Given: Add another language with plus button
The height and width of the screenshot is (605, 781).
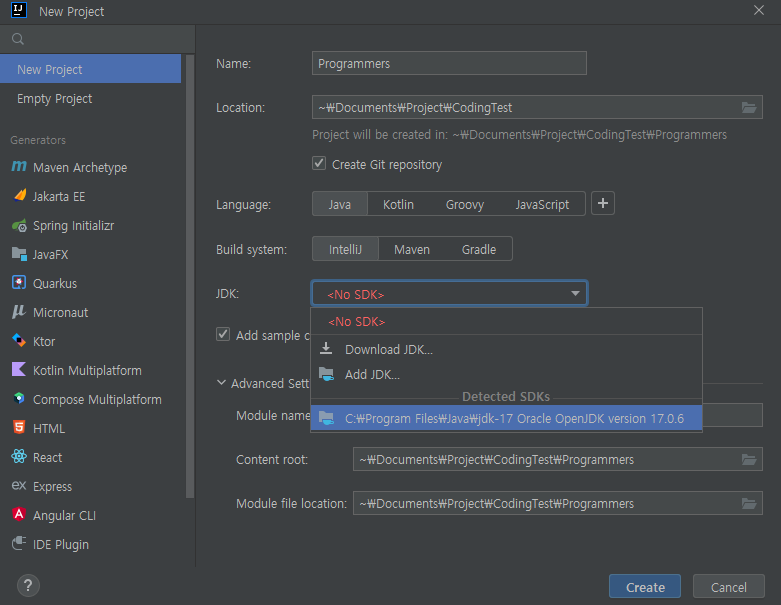Looking at the screenshot, I should point(603,203).
